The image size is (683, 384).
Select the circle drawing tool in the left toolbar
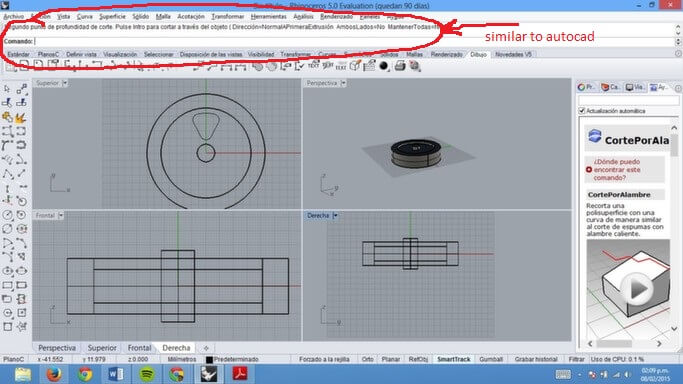point(7,215)
